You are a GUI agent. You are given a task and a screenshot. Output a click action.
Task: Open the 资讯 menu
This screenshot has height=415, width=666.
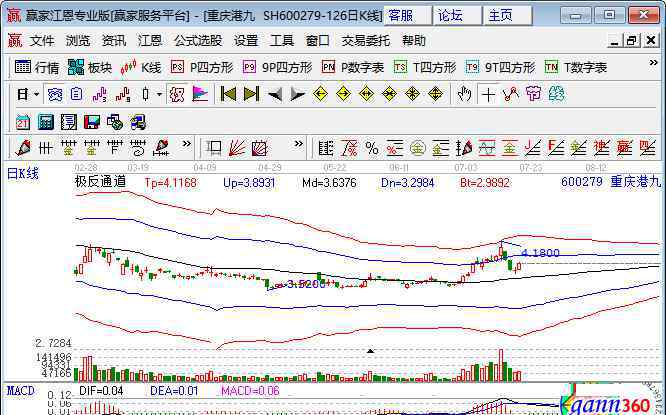click(x=114, y=41)
